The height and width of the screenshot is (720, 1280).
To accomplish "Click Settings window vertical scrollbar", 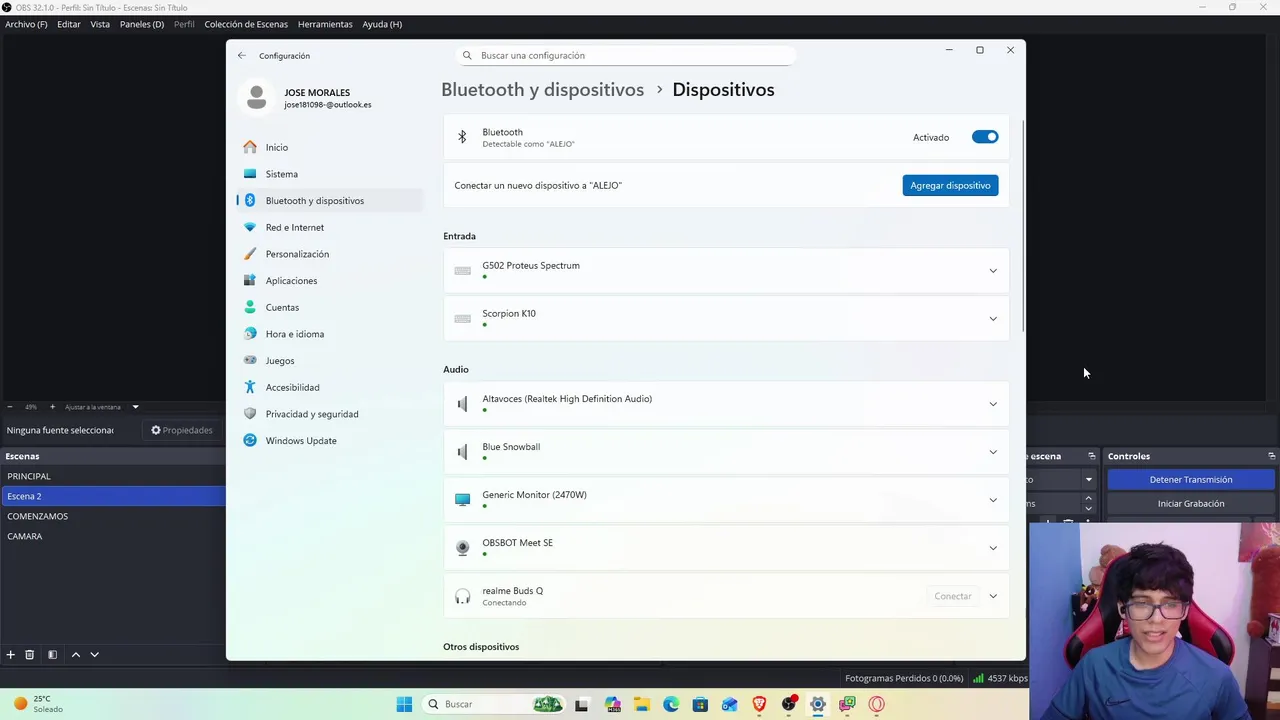I will [1022, 228].
